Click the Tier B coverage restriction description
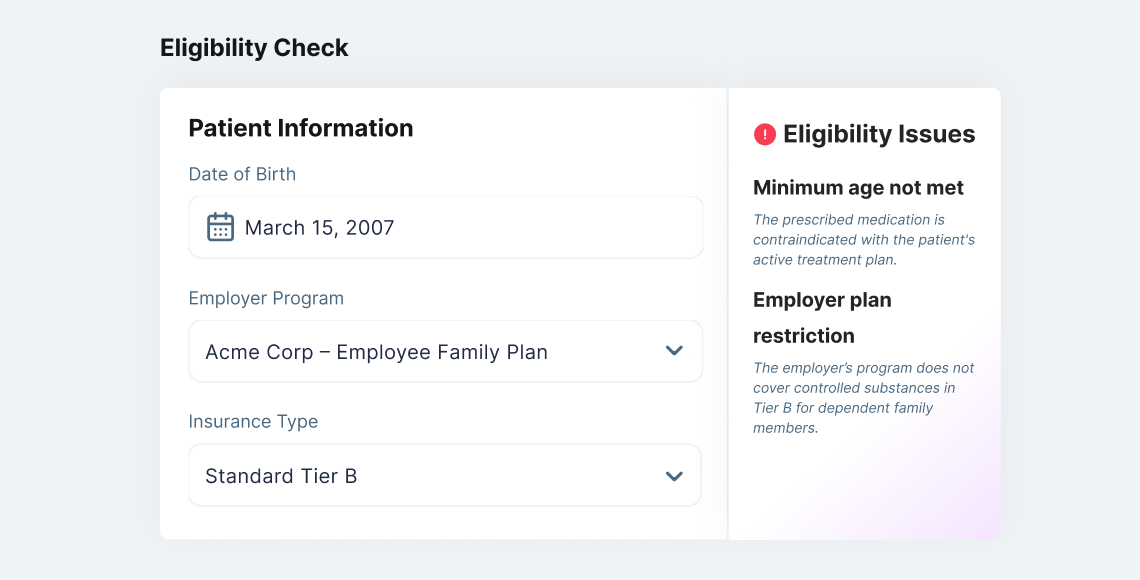This screenshot has width=1140, height=580. click(x=863, y=397)
